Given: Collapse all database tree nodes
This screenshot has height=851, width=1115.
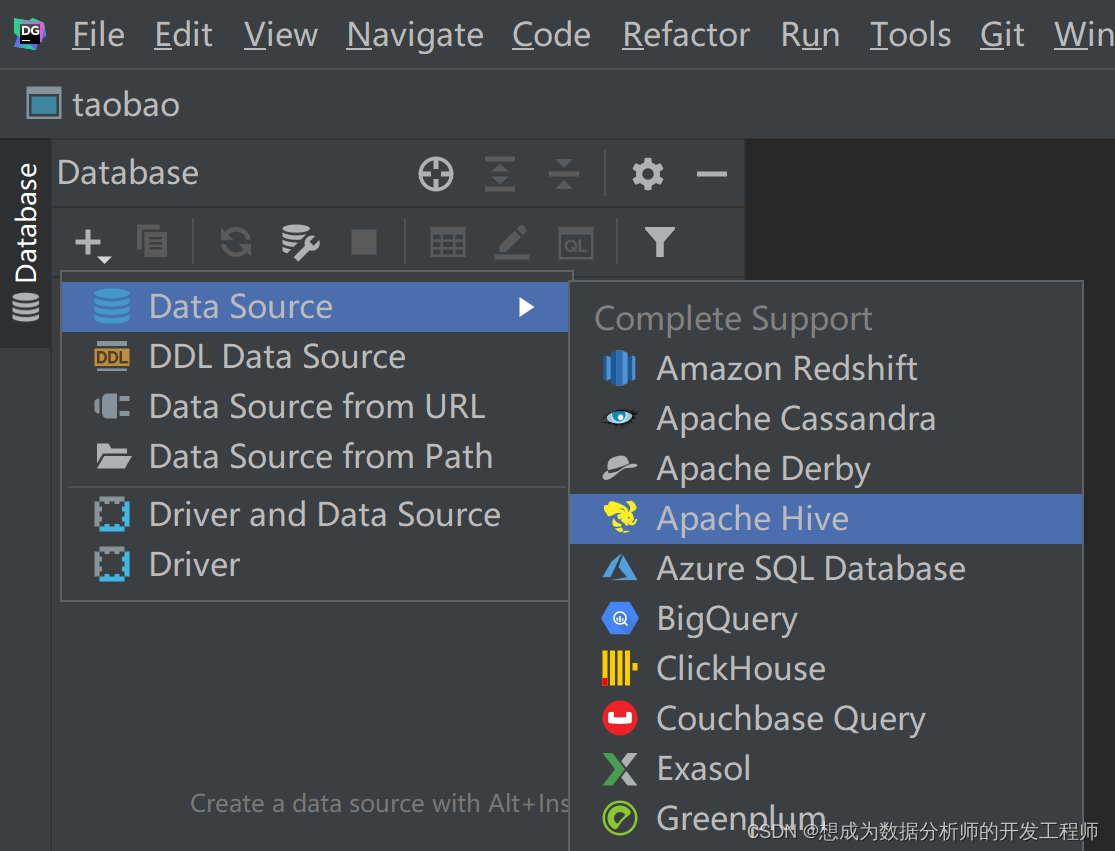Looking at the screenshot, I should pos(564,174).
